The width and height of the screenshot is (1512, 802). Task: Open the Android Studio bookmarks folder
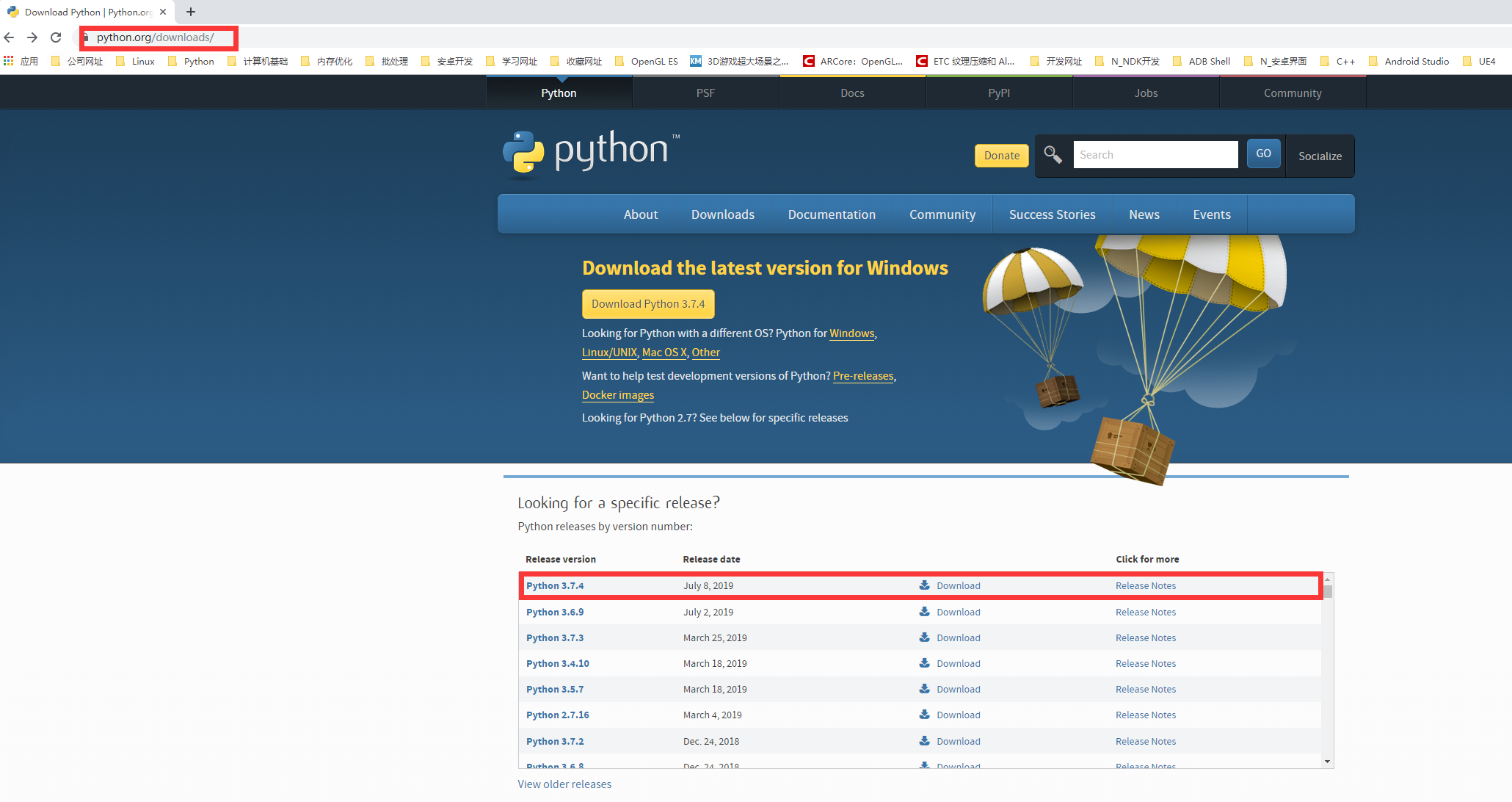[x=1409, y=61]
